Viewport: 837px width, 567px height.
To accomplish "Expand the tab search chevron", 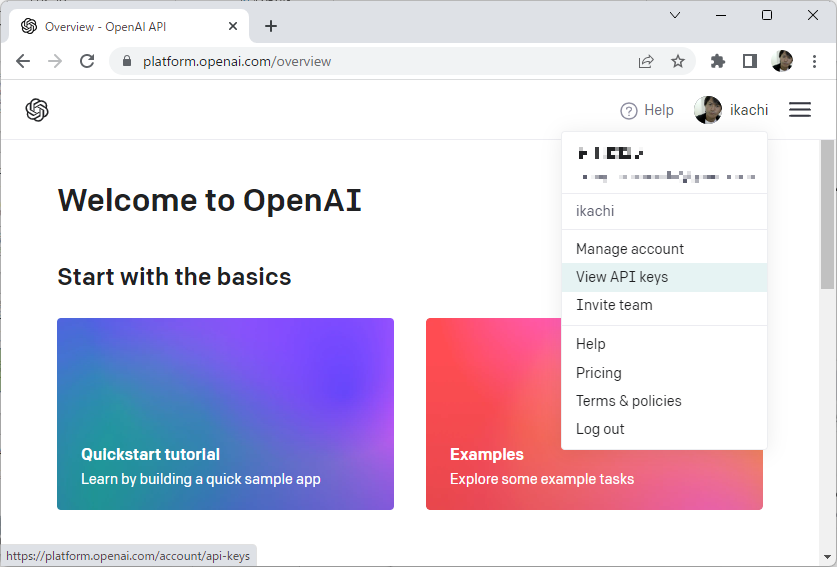I will (x=675, y=15).
